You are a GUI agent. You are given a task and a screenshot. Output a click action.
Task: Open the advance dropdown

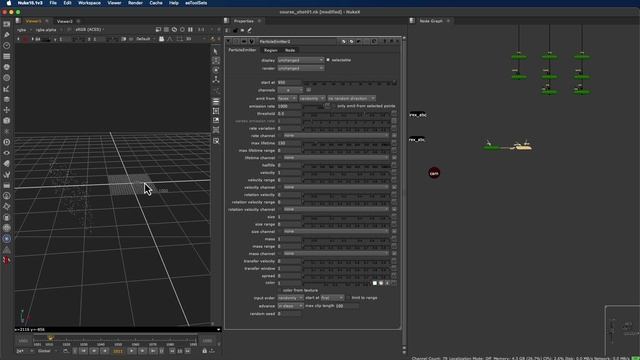[290, 306]
